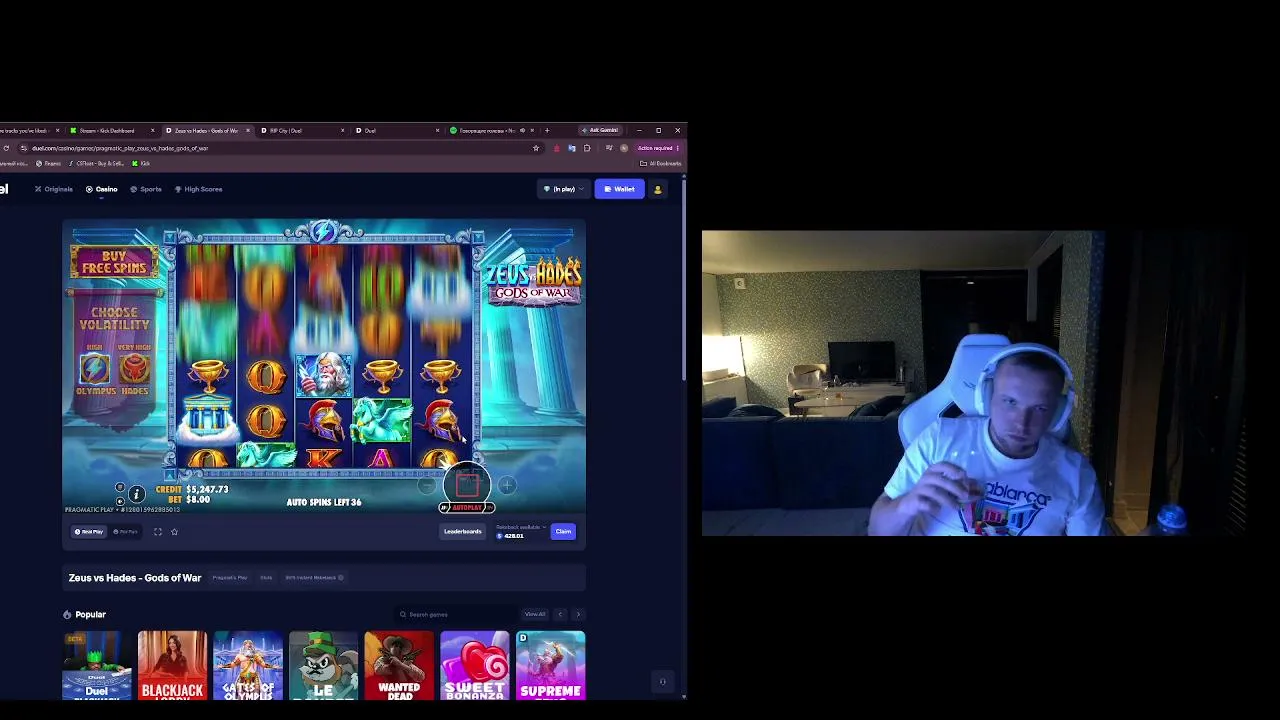Show previous popular games with left arrow

(x=560, y=614)
